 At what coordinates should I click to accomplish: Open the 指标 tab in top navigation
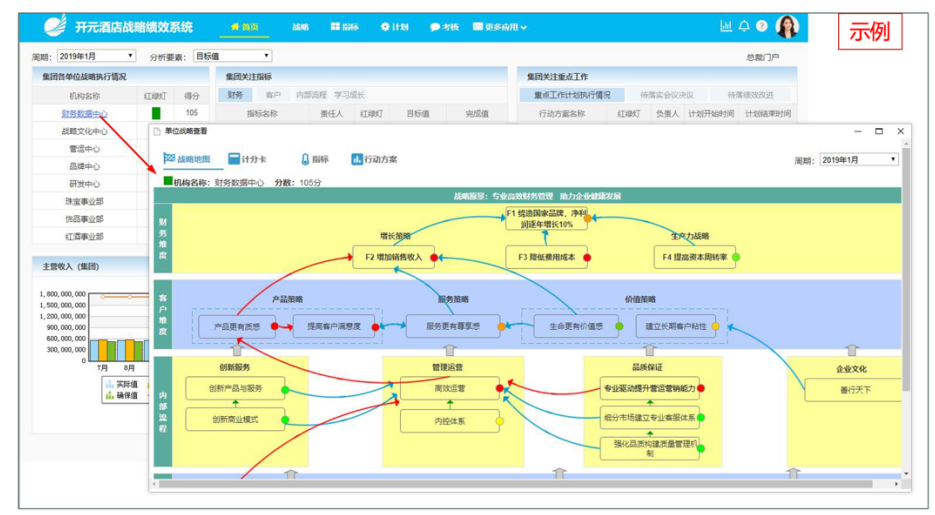click(345, 27)
